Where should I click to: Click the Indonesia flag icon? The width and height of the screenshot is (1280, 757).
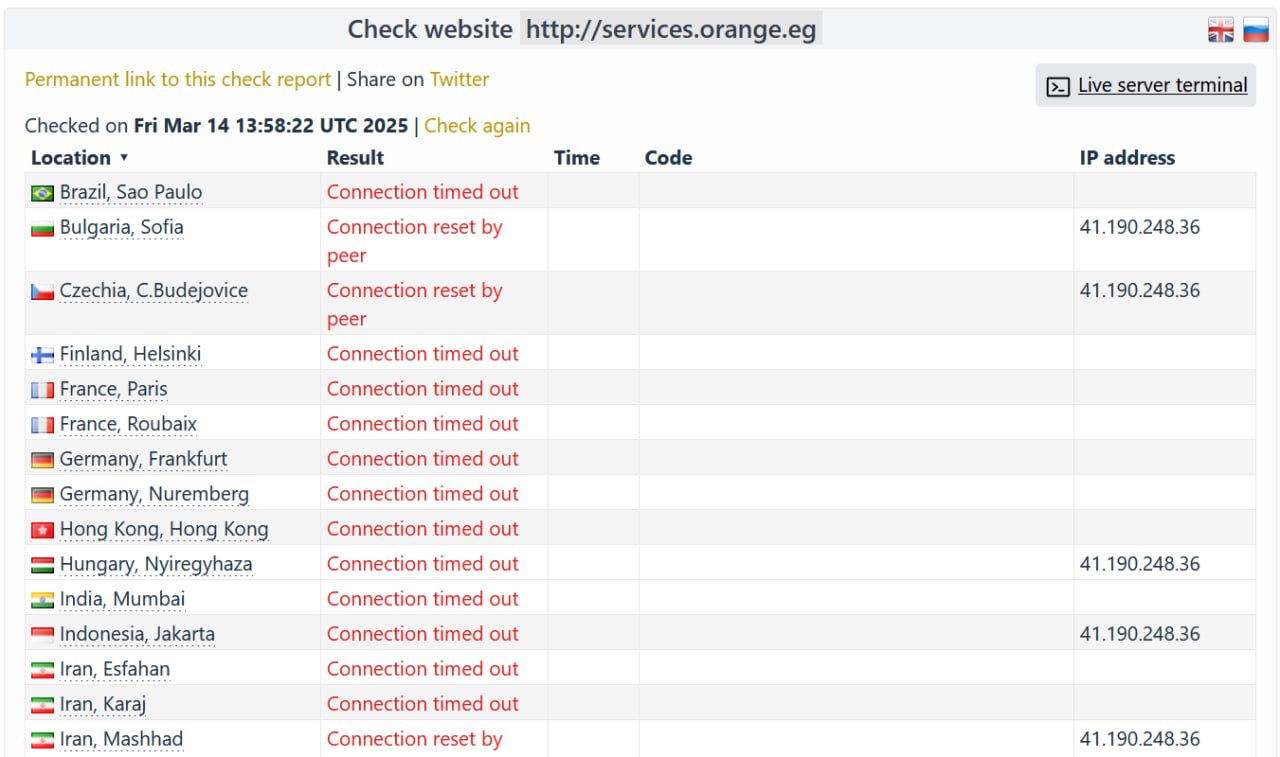[42, 635]
